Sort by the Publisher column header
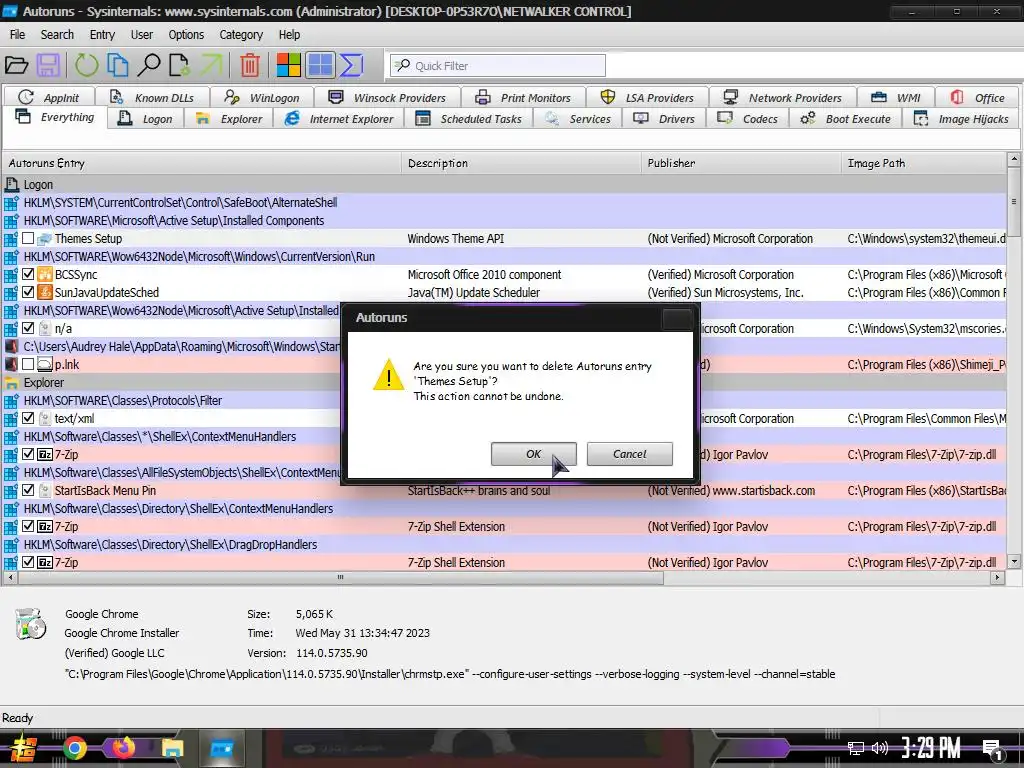Image resolution: width=1024 pixels, height=768 pixels. (x=741, y=163)
